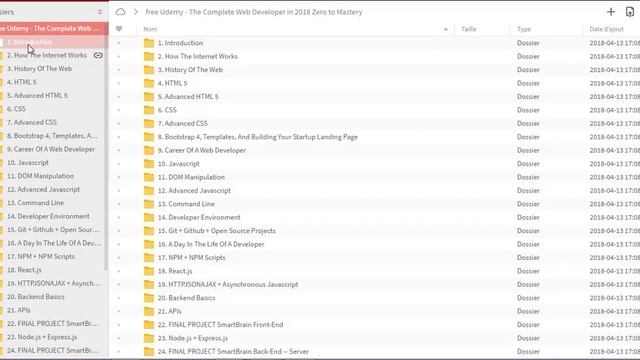The image size is (640, 360).
Task: Open 12. Advanced Javascript in file list
Action: click(194, 191)
